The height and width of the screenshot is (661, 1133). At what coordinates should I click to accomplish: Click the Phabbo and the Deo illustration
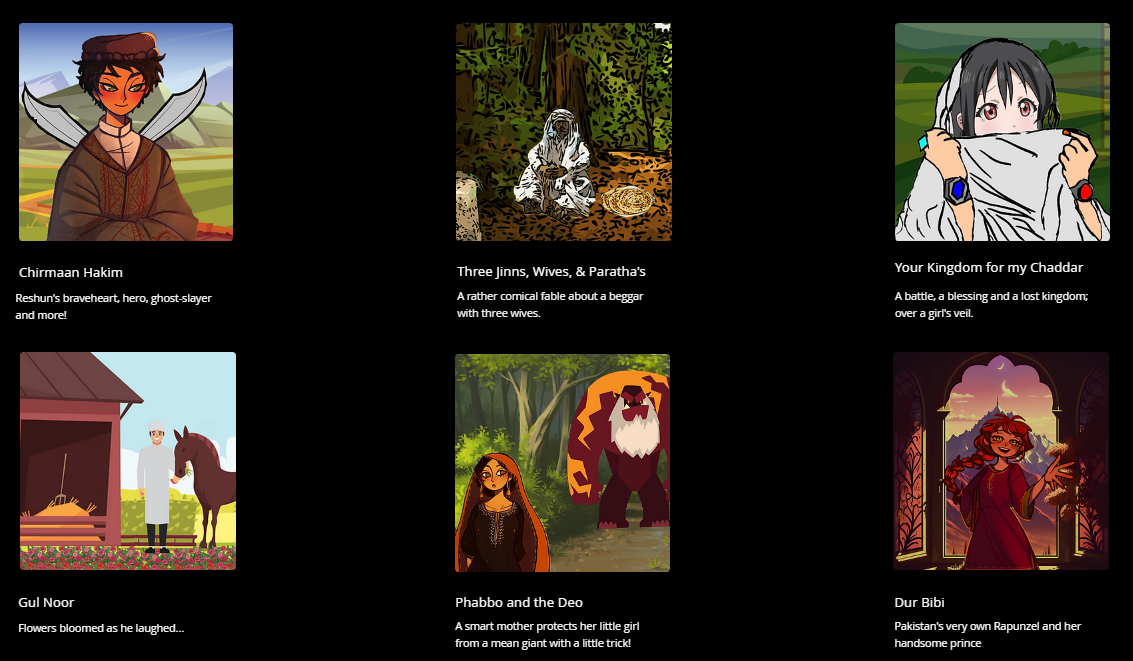click(x=562, y=462)
